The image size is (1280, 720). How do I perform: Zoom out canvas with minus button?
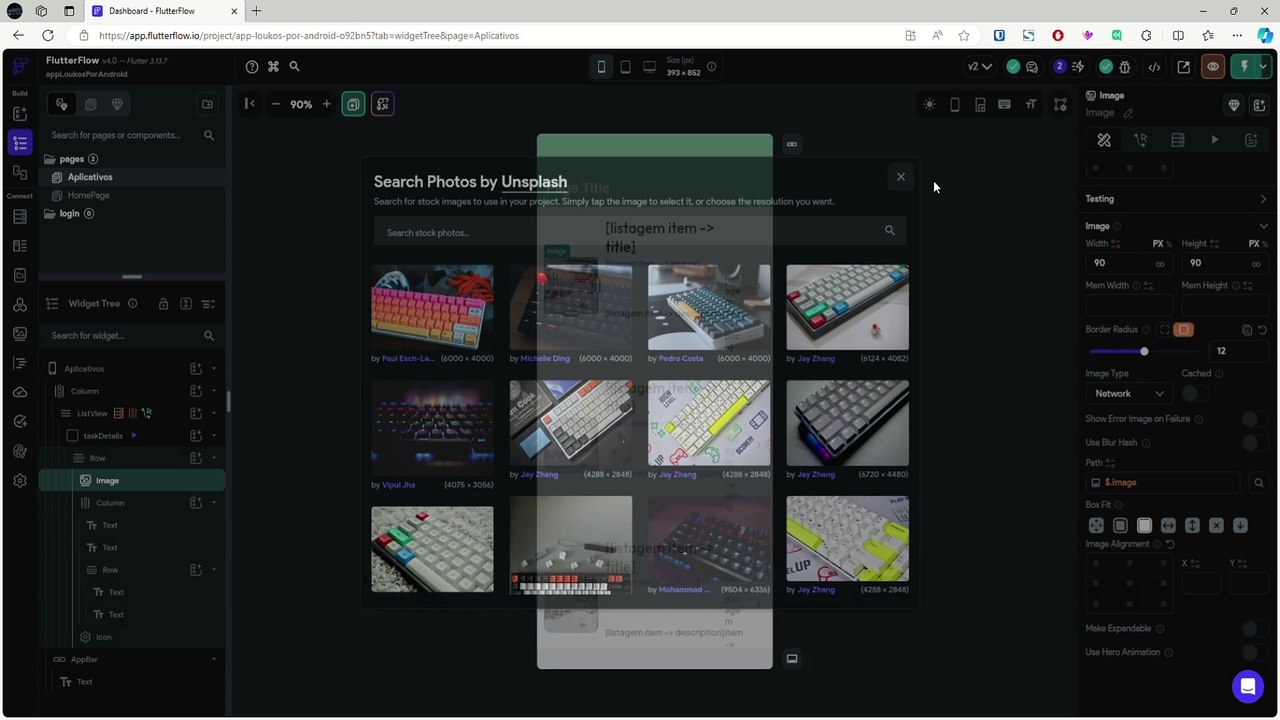coord(276,104)
